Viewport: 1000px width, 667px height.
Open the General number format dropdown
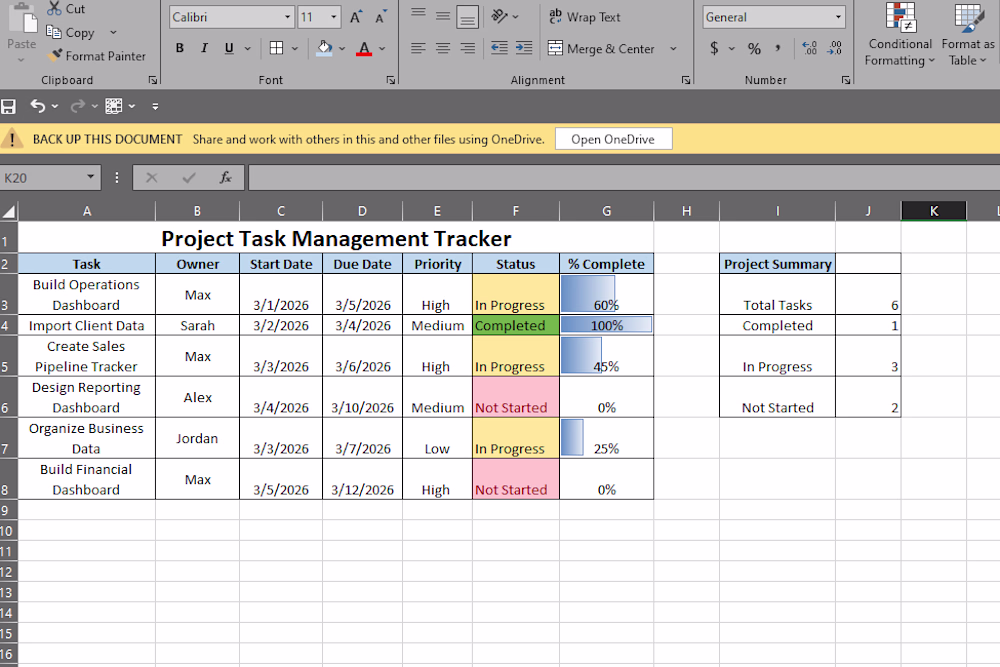tap(838, 17)
